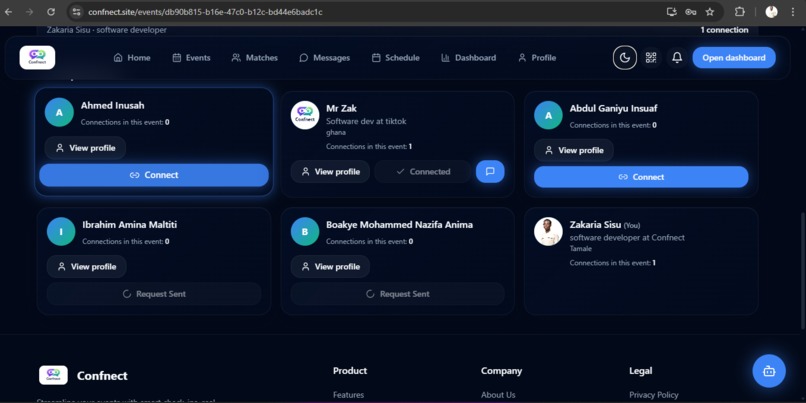Click Ibrahim Amina Maltiti's avatar

(61, 231)
